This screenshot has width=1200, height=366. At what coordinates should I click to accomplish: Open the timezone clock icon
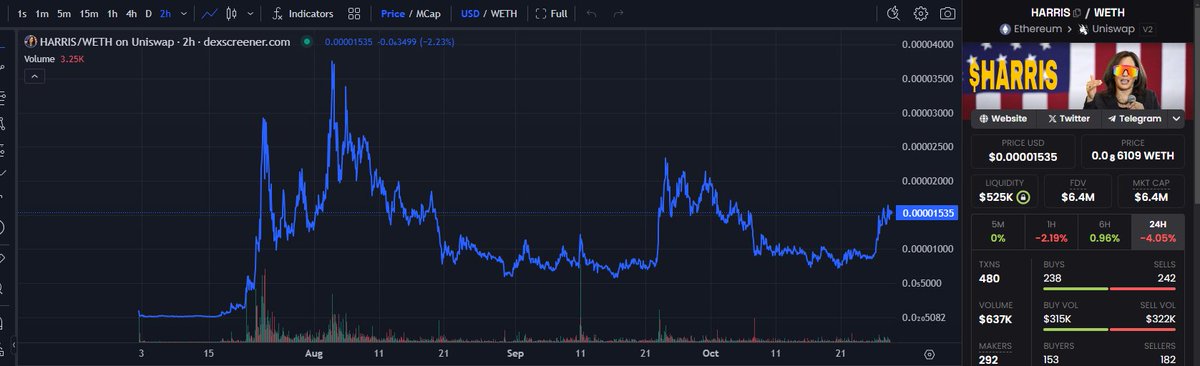pos(894,14)
